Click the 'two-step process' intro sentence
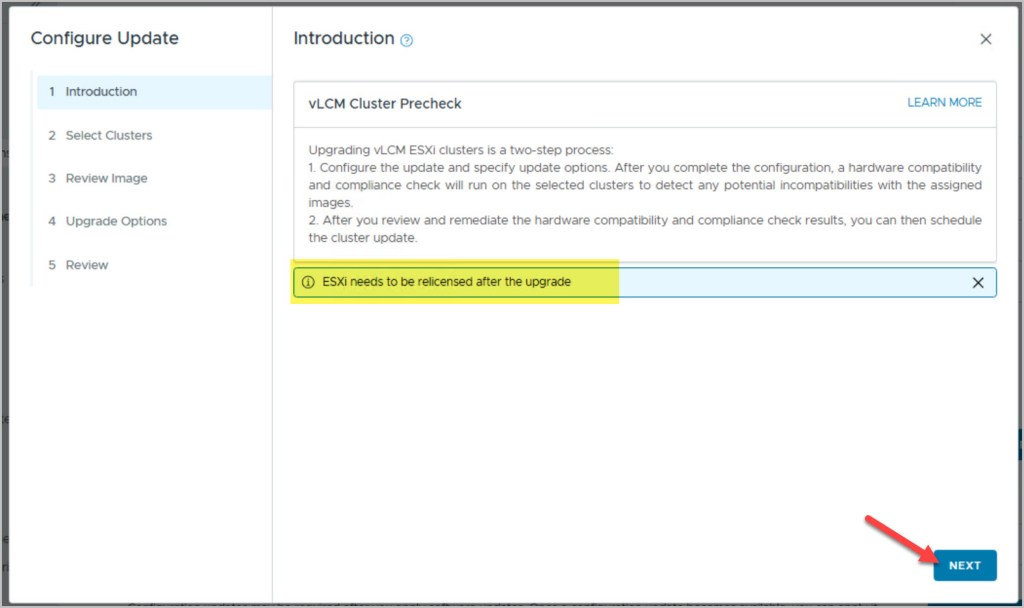Screen dimensions: 1024x608 tap(460, 149)
